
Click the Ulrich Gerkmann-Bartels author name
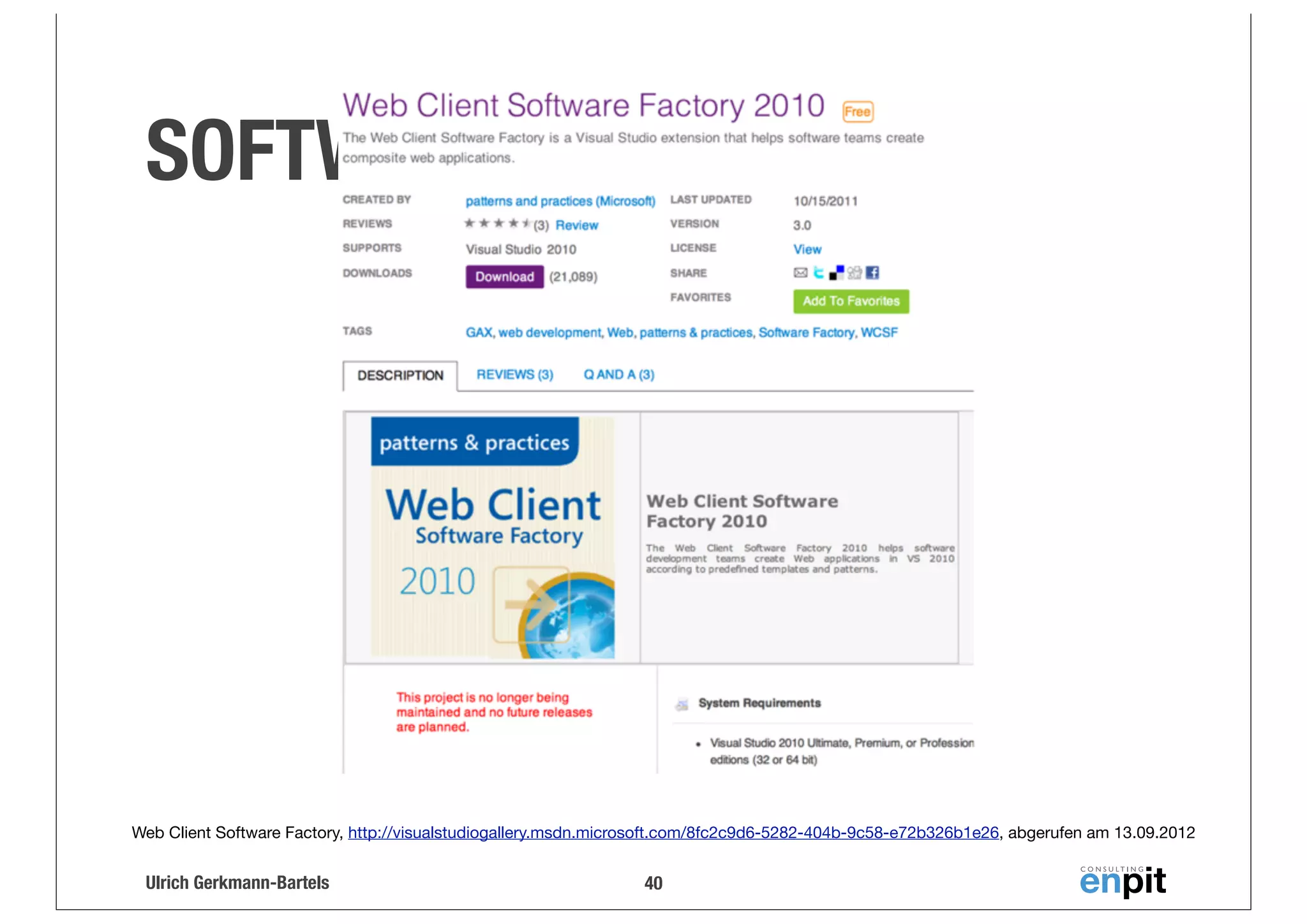237,883
